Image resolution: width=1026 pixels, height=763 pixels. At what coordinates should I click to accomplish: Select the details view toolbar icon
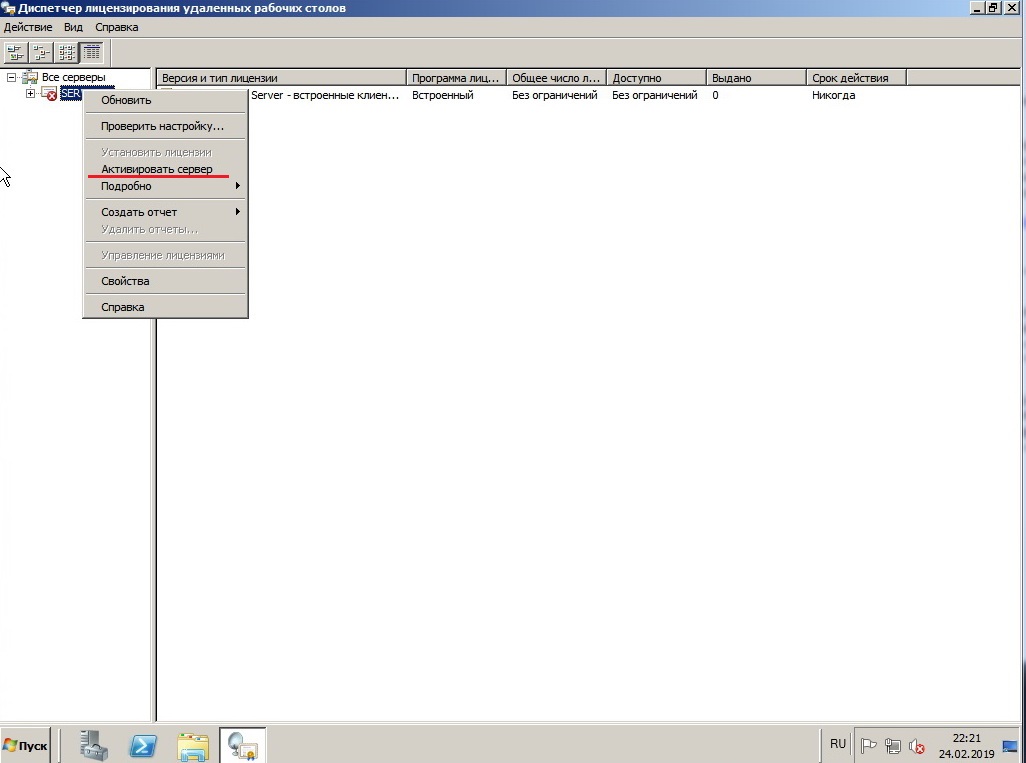click(92, 52)
